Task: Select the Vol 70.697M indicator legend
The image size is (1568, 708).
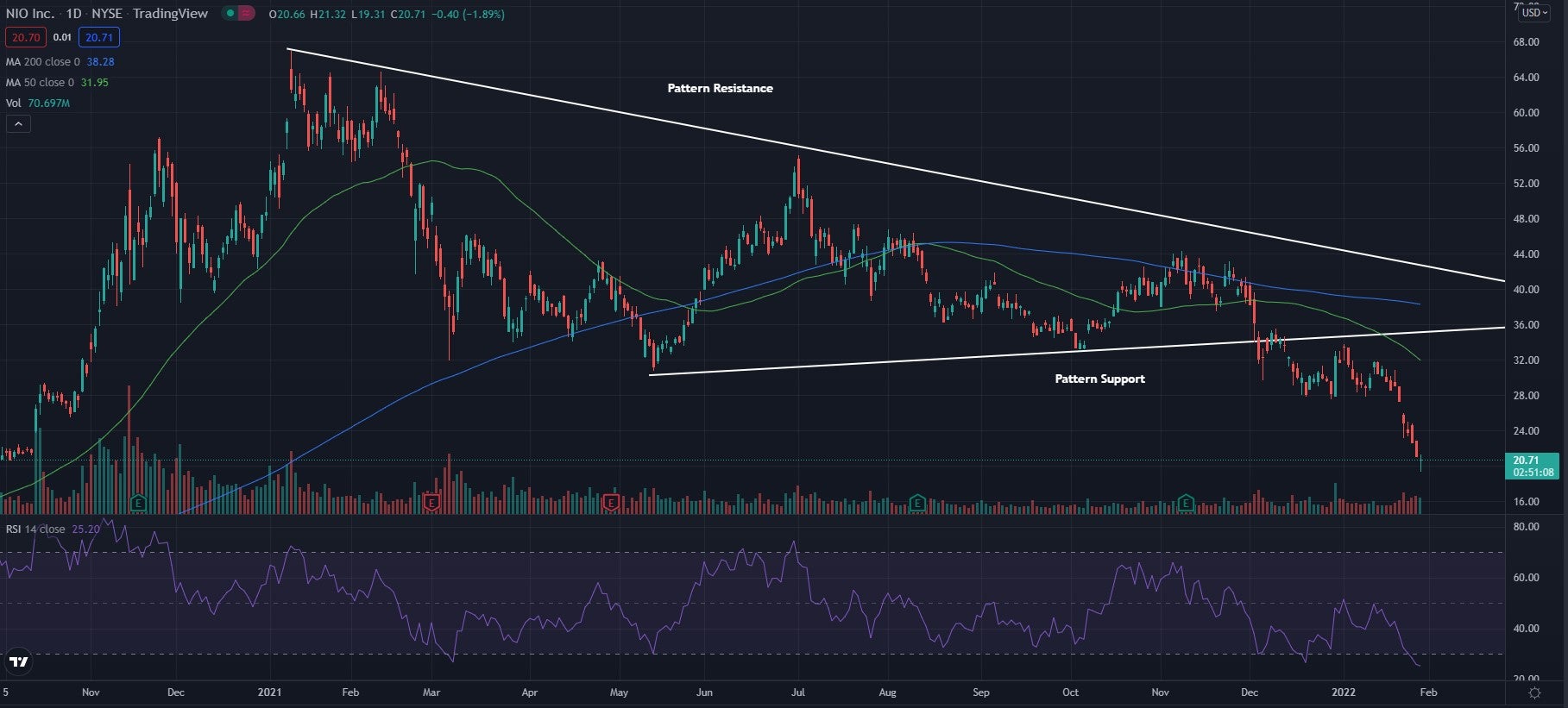Action: [x=38, y=103]
